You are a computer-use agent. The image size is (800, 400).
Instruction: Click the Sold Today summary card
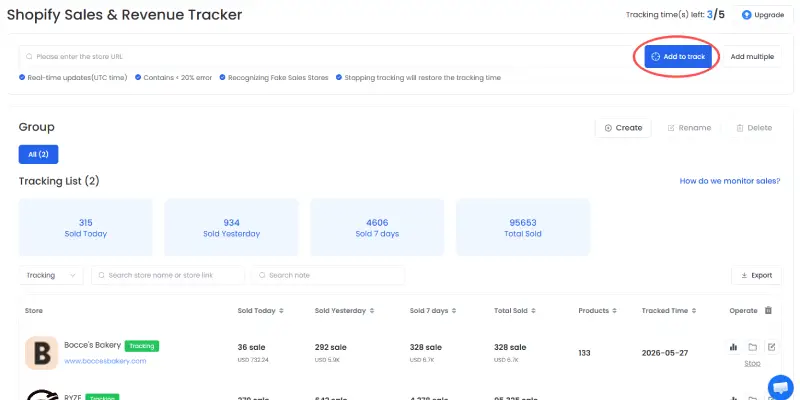[x=86, y=228]
